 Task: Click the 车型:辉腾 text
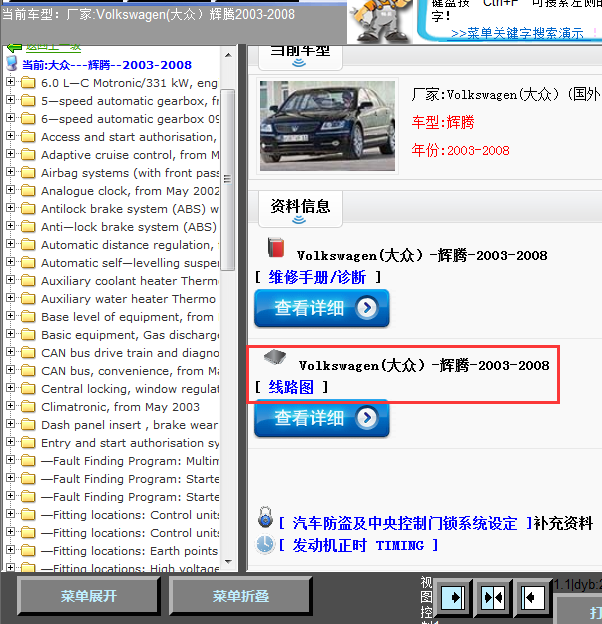tap(443, 122)
